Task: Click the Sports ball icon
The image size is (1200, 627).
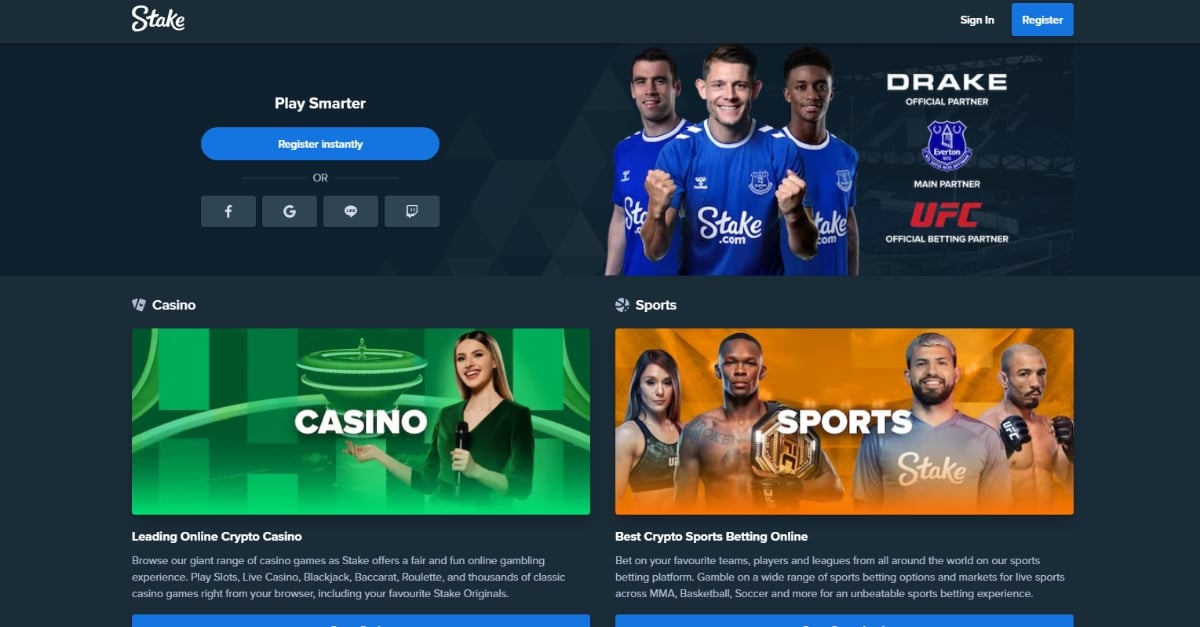Action: click(622, 304)
